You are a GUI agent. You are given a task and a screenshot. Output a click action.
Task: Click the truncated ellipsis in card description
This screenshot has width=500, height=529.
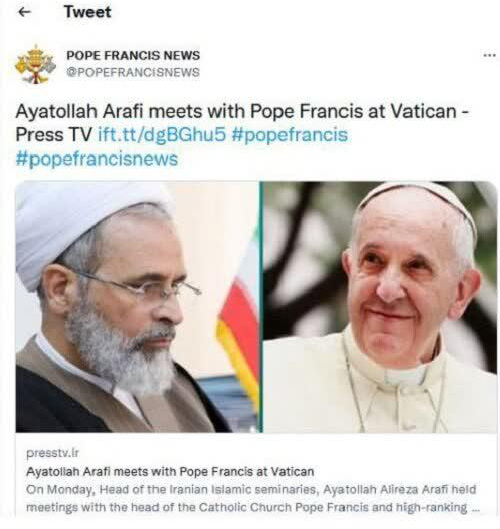[x=475, y=507]
